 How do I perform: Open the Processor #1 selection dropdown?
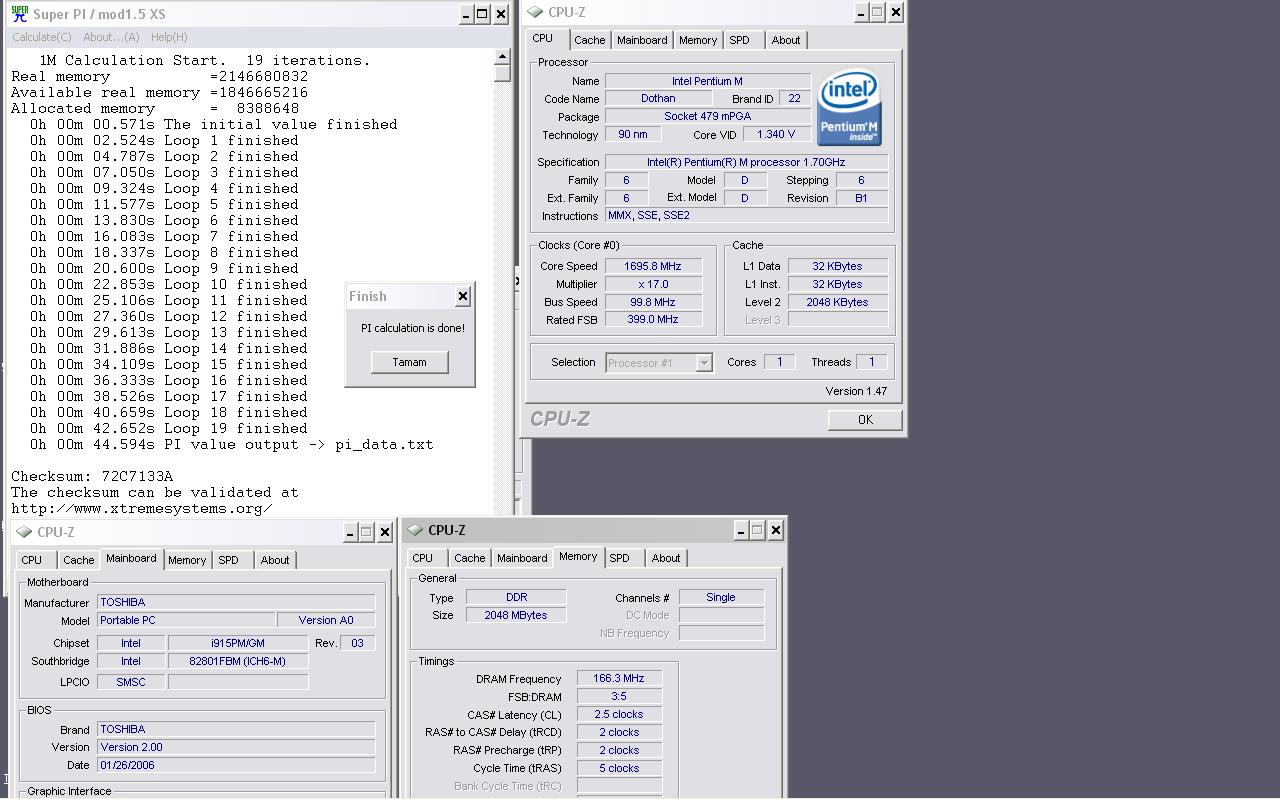click(703, 363)
